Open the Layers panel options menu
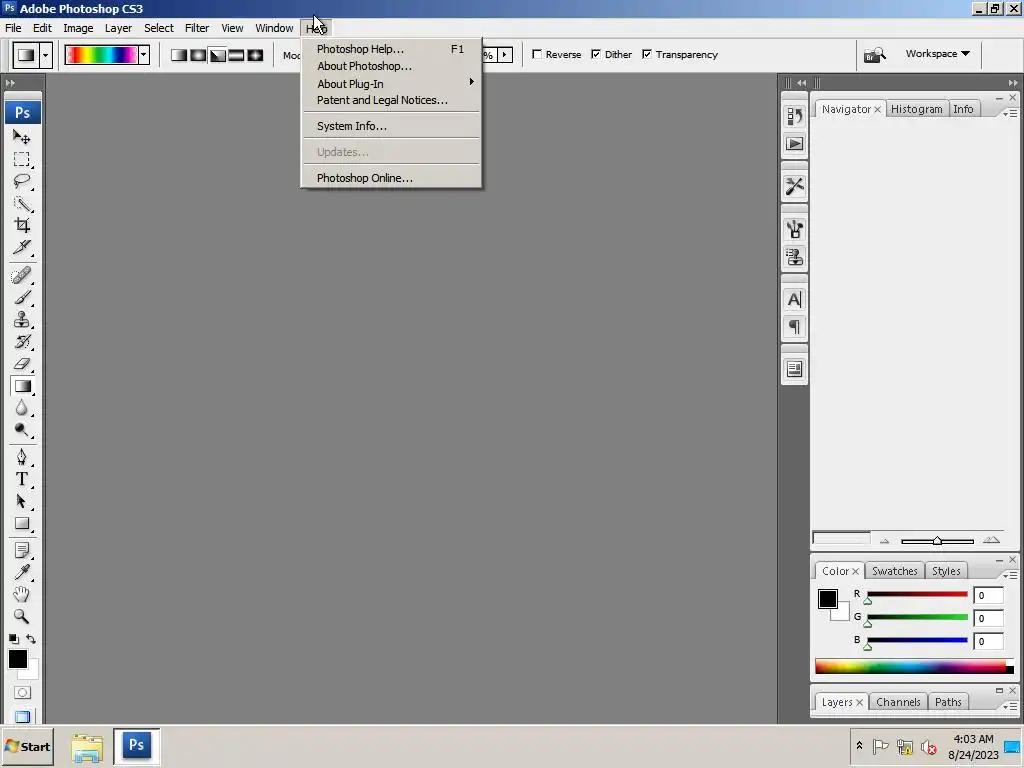 pos(1010,706)
